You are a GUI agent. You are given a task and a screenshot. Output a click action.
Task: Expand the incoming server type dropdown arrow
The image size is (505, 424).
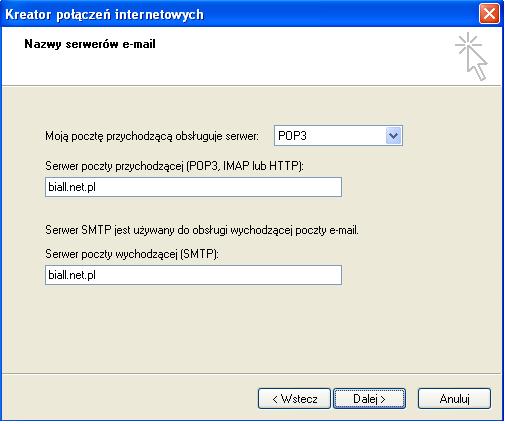(x=393, y=136)
